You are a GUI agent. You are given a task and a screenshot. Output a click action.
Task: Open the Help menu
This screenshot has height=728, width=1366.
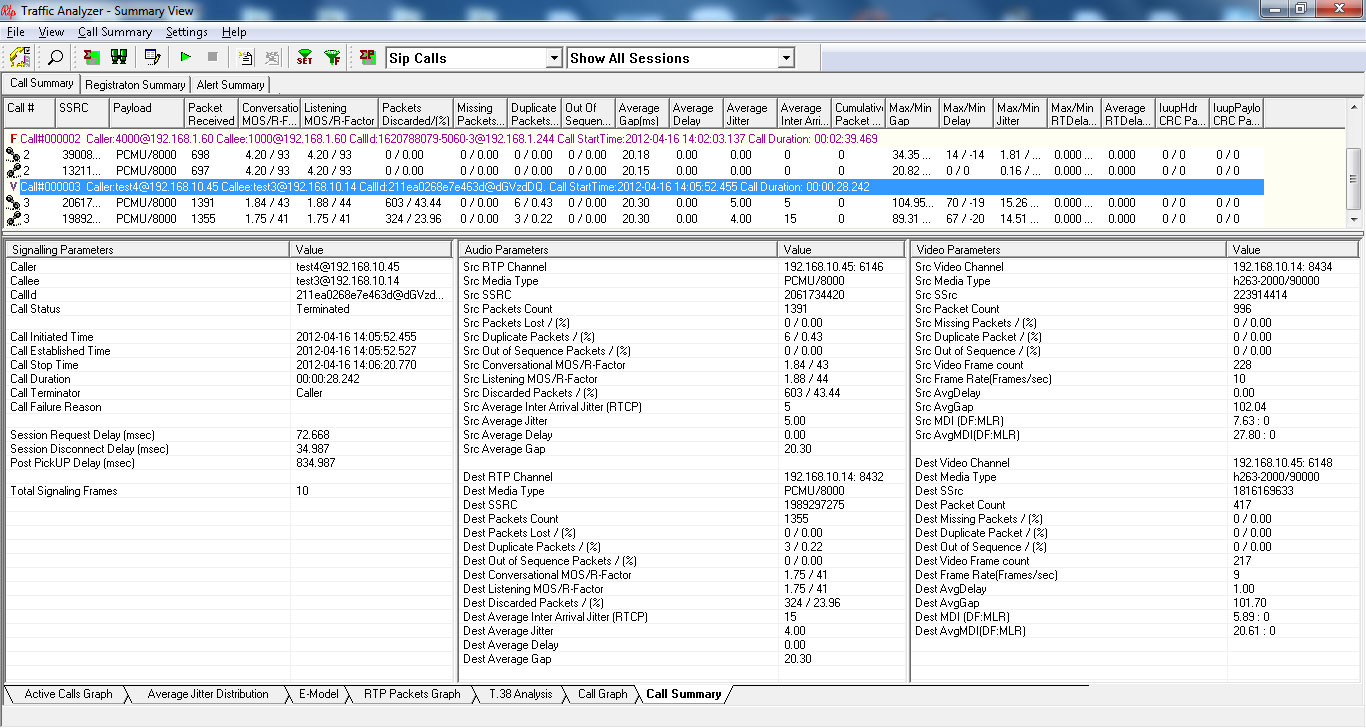tap(234, 32)
